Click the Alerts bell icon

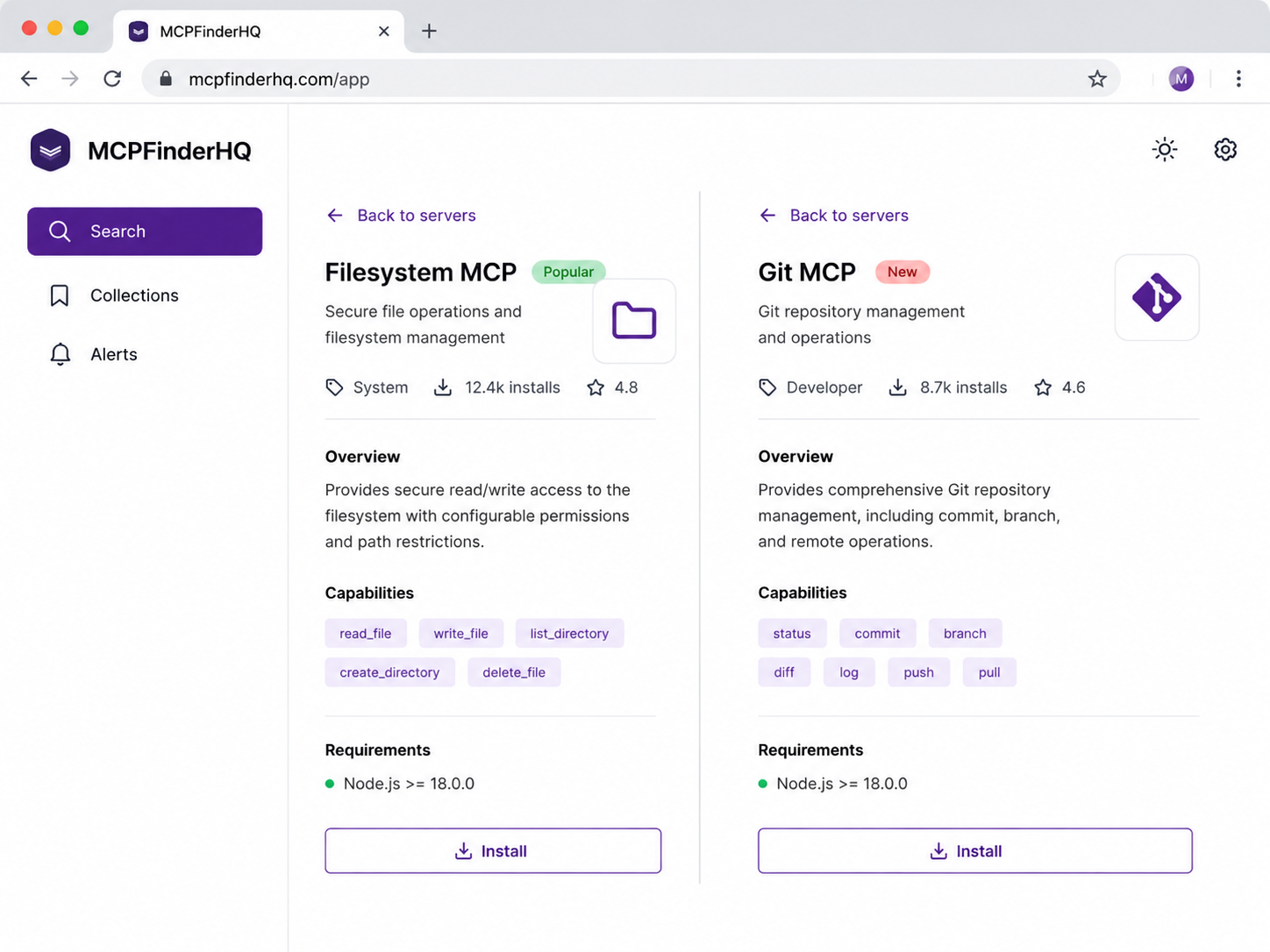tap(60, 354)
